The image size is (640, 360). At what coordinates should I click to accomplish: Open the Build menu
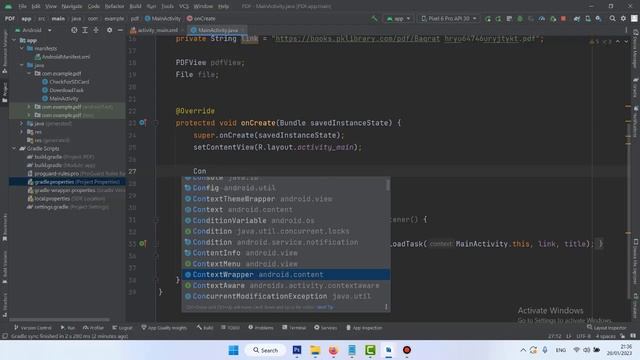(x=135, y=6)
